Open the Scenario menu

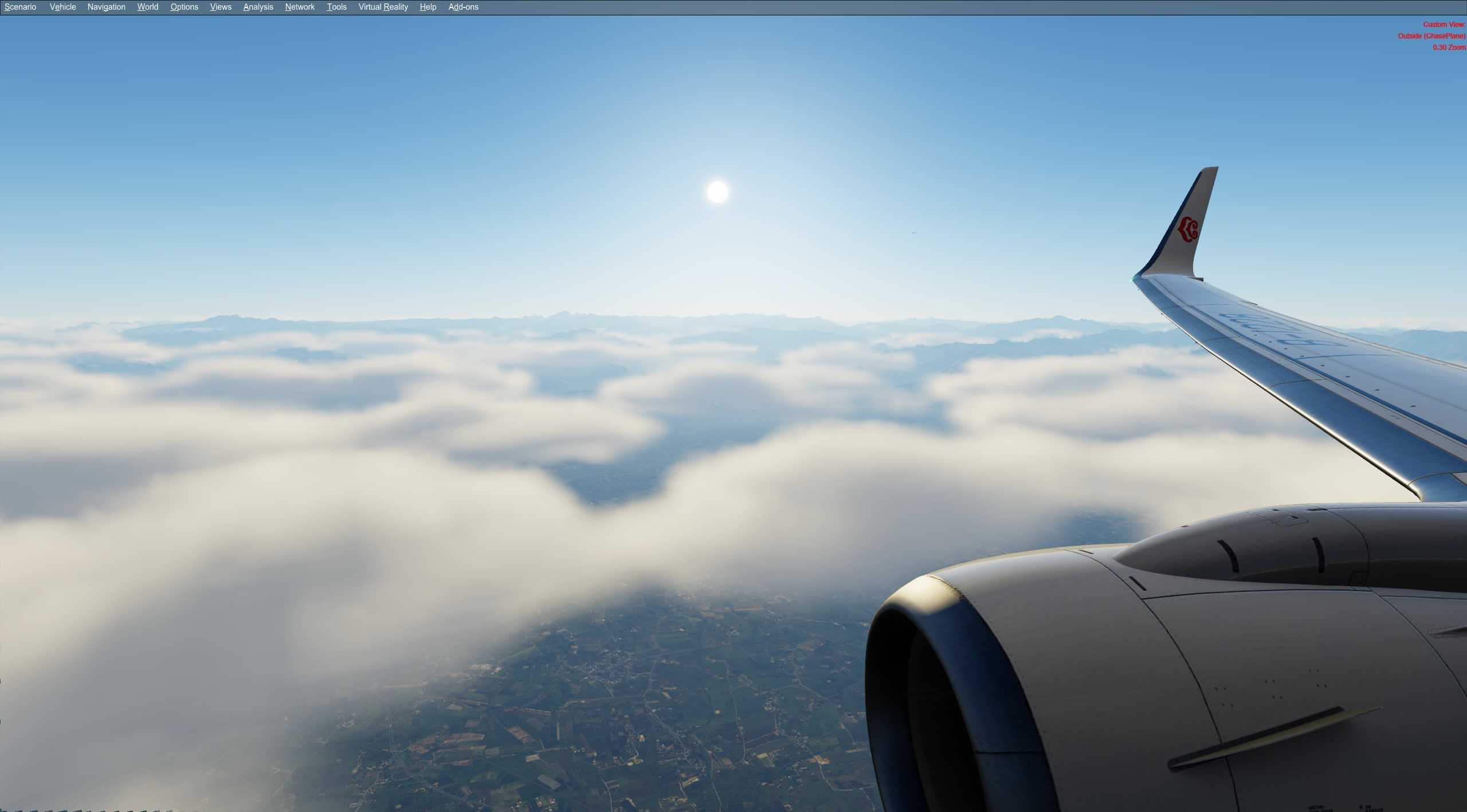coord(20,7)
